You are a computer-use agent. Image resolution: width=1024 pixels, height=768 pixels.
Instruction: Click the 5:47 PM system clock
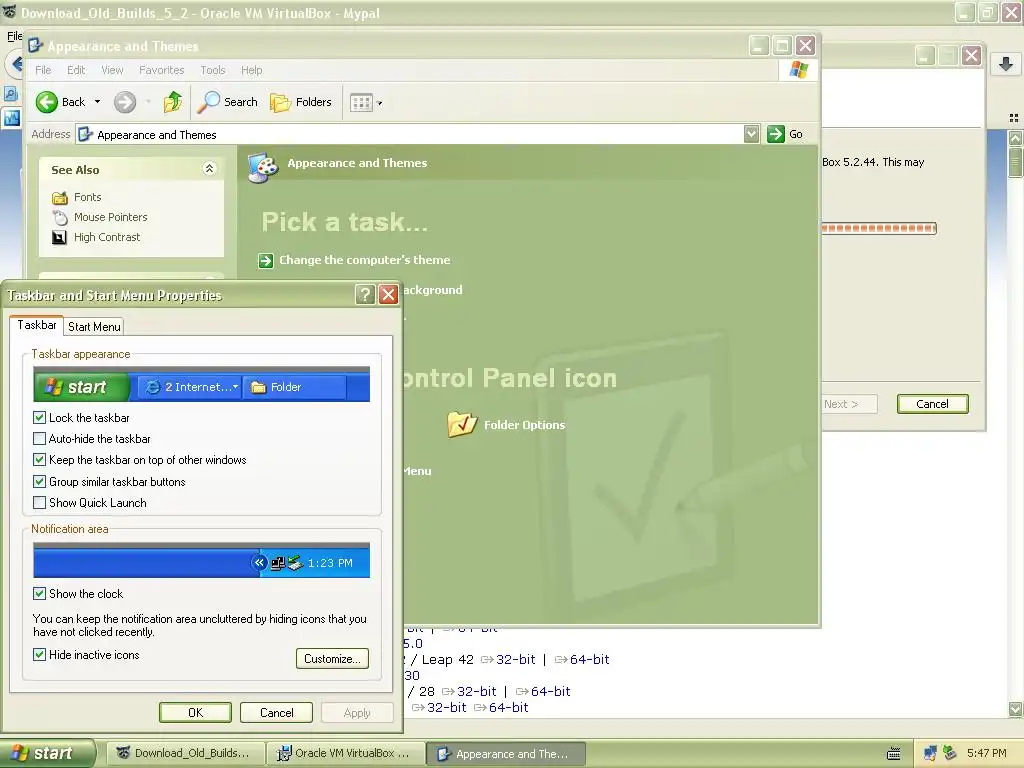(987, 753)
